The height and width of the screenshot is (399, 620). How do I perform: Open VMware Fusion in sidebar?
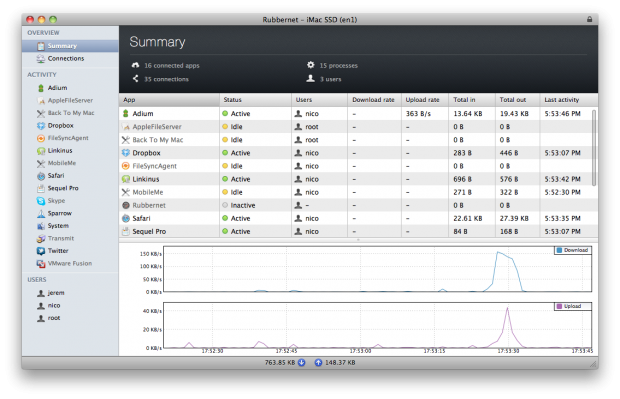(x=70, y=263)
